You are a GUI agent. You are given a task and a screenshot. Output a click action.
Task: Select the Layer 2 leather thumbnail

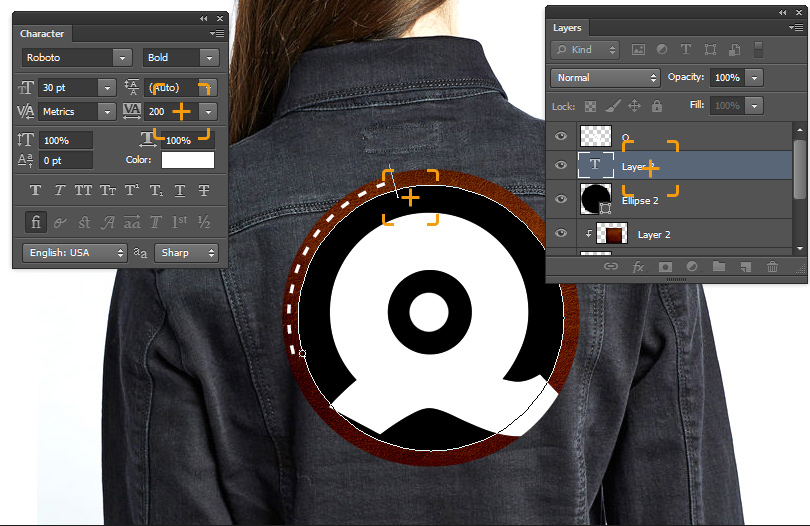click(x=612, y=234)
